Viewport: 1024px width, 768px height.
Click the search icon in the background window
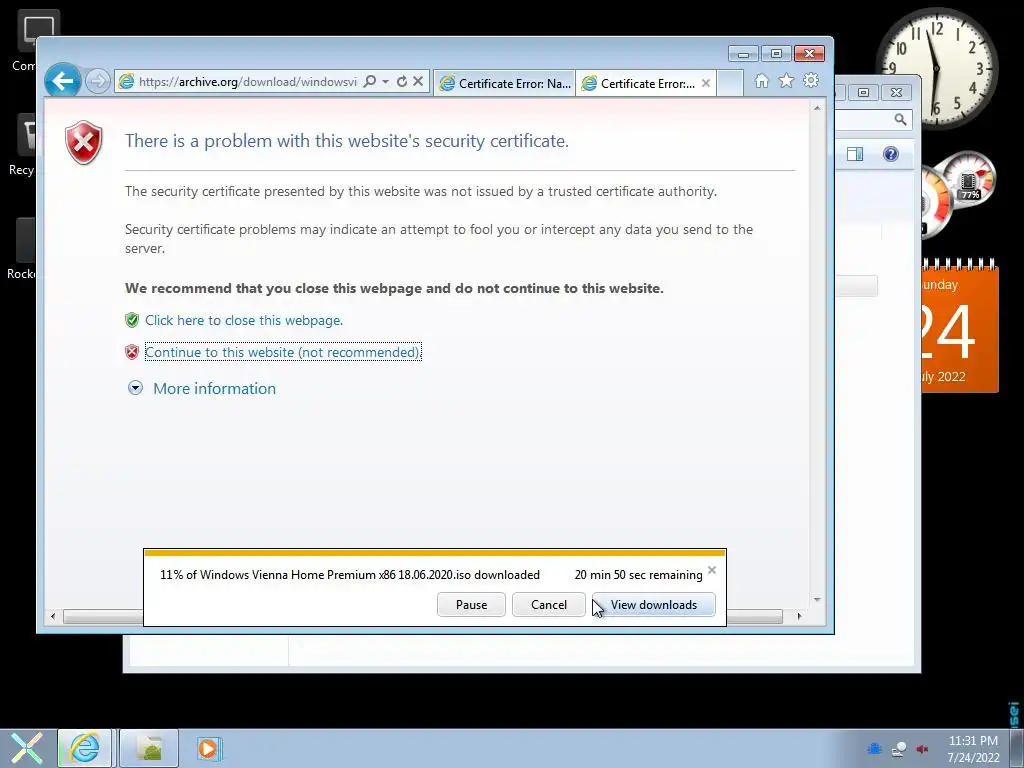[x=900, y=120]
